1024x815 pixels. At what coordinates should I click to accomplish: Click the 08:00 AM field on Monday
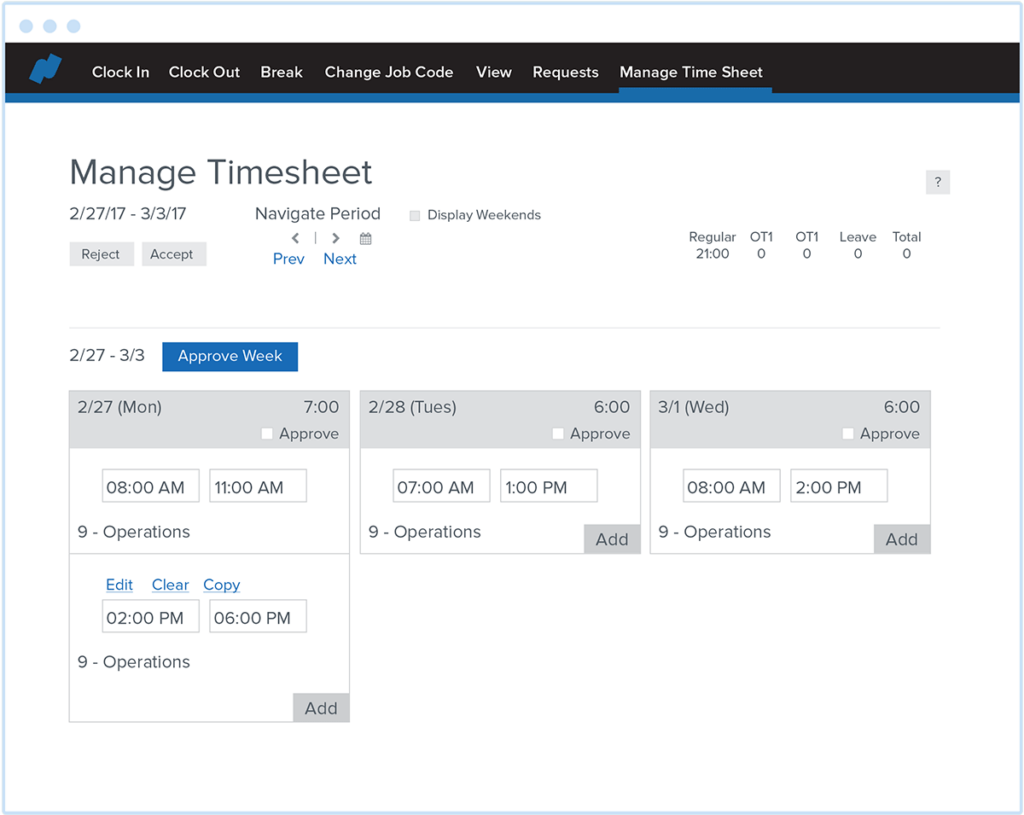click(150, 486)
